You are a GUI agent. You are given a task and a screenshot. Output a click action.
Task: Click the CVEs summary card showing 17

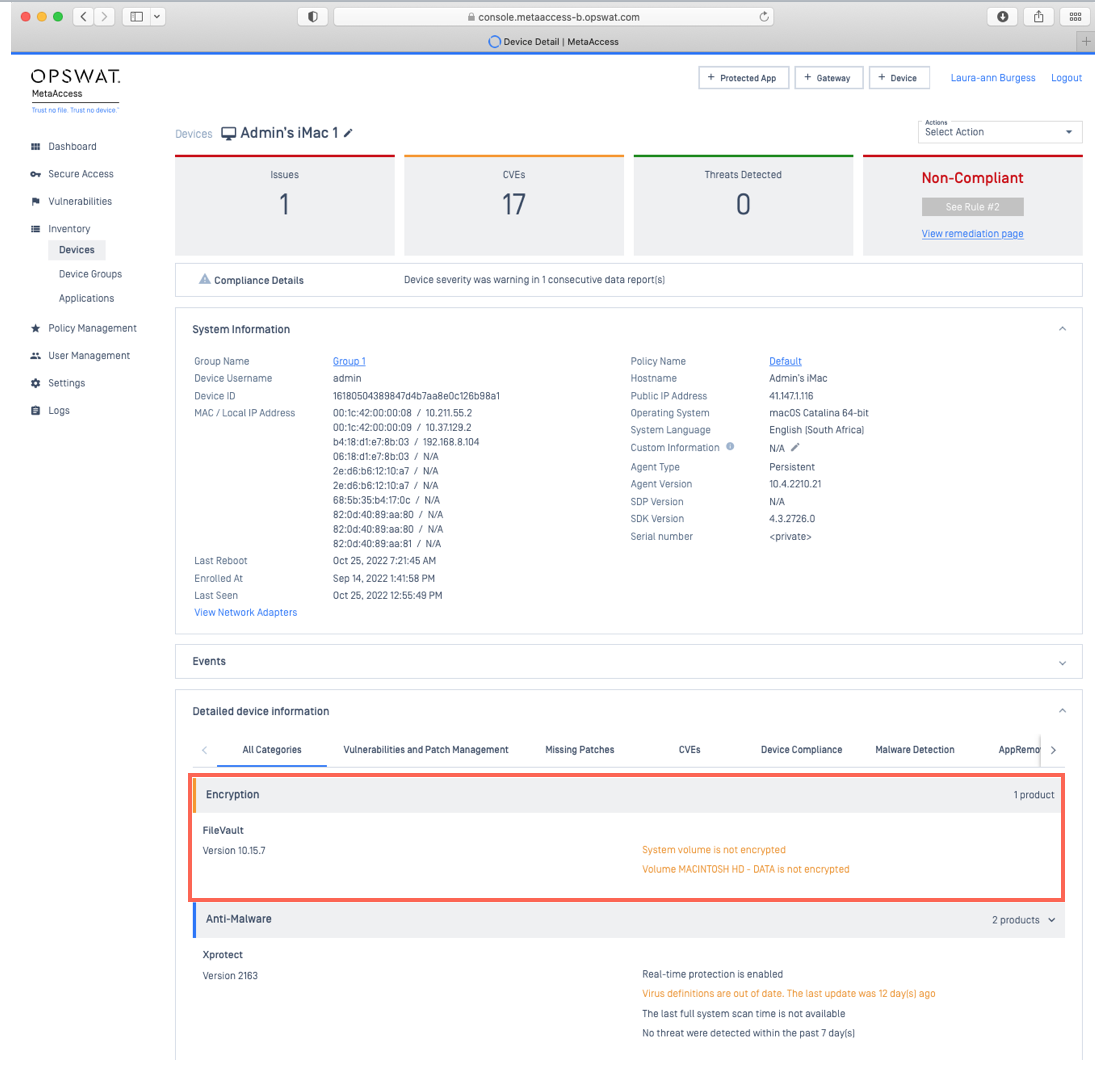click(x=513, y=205)
